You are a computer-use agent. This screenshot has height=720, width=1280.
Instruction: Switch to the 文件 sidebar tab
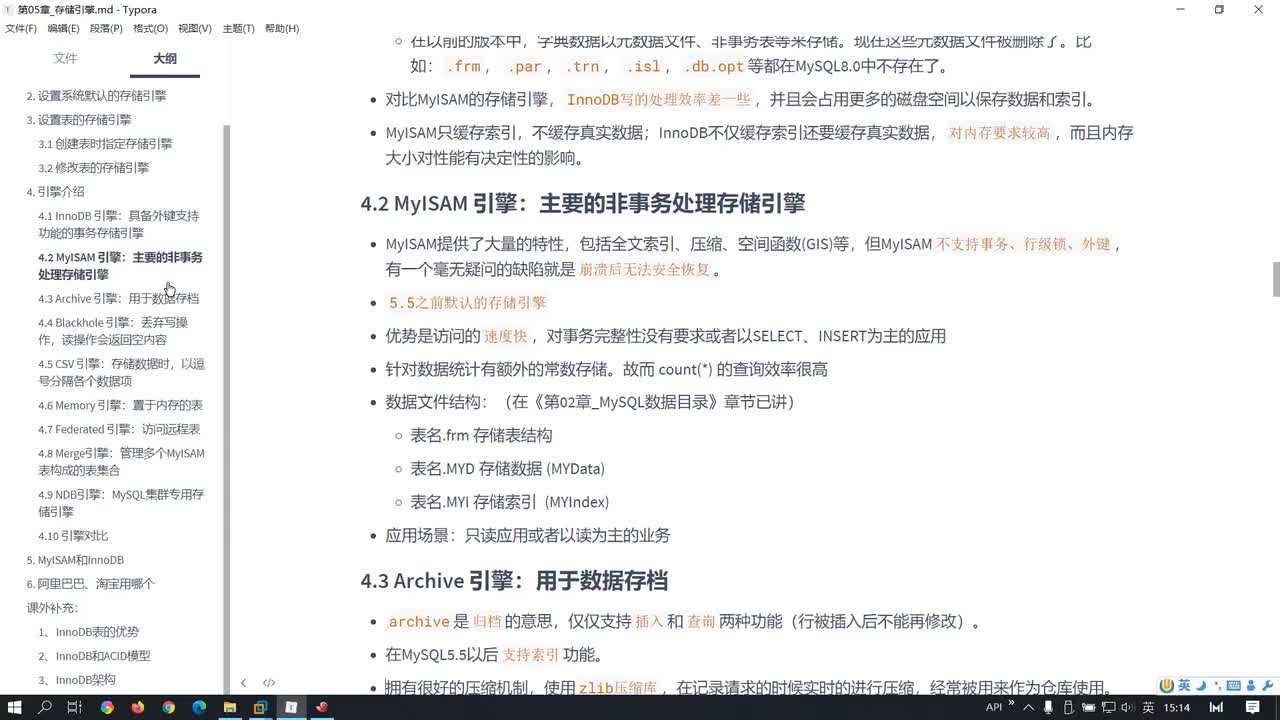[x=65, y=59]
